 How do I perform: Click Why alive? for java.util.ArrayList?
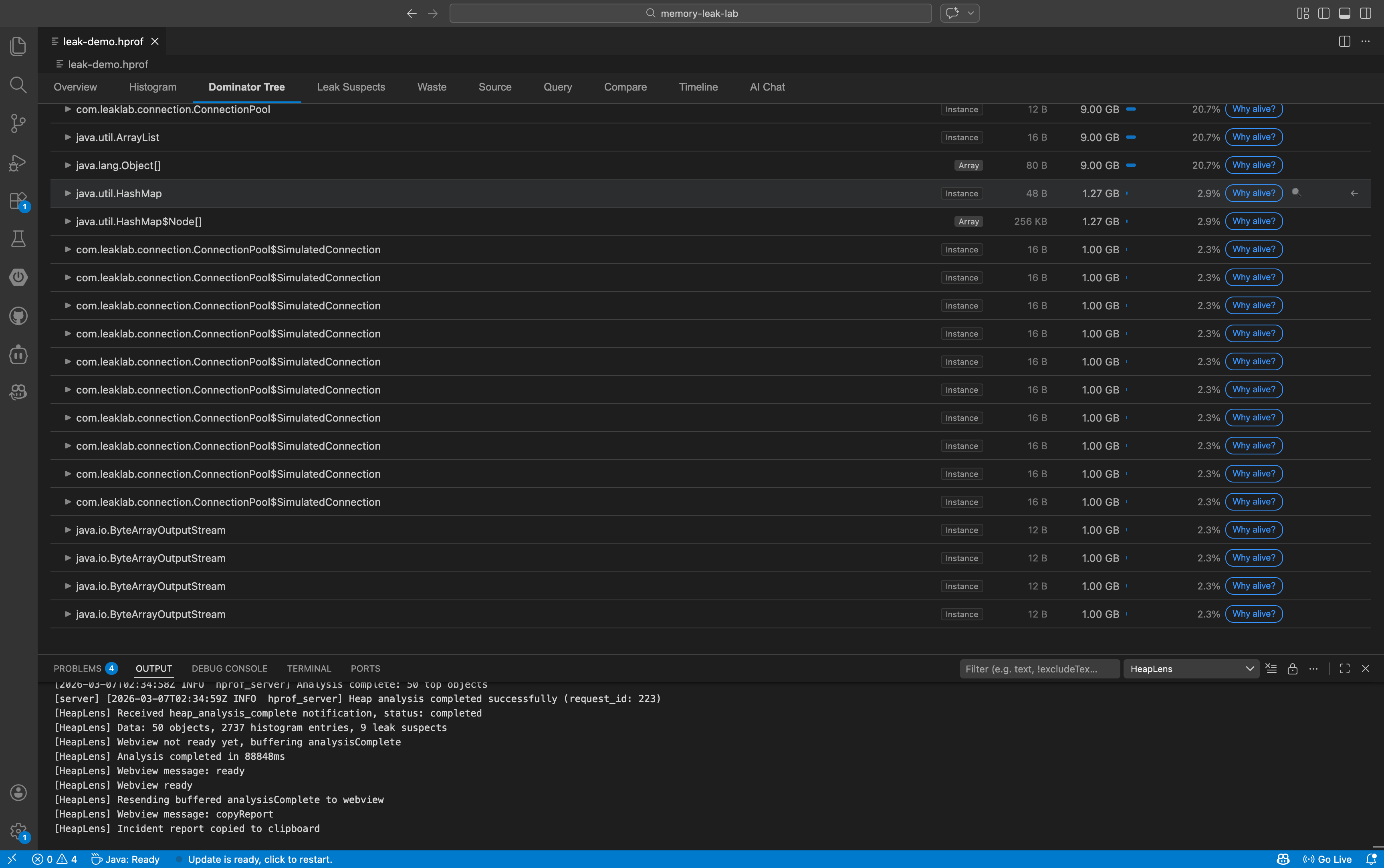[x=1253, y=137]
